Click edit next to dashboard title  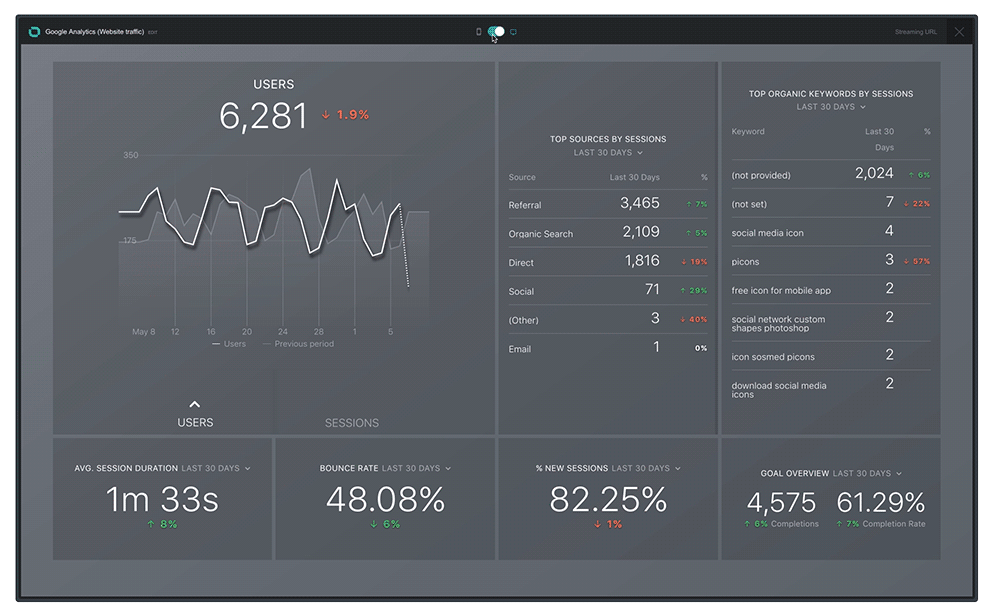153,33
